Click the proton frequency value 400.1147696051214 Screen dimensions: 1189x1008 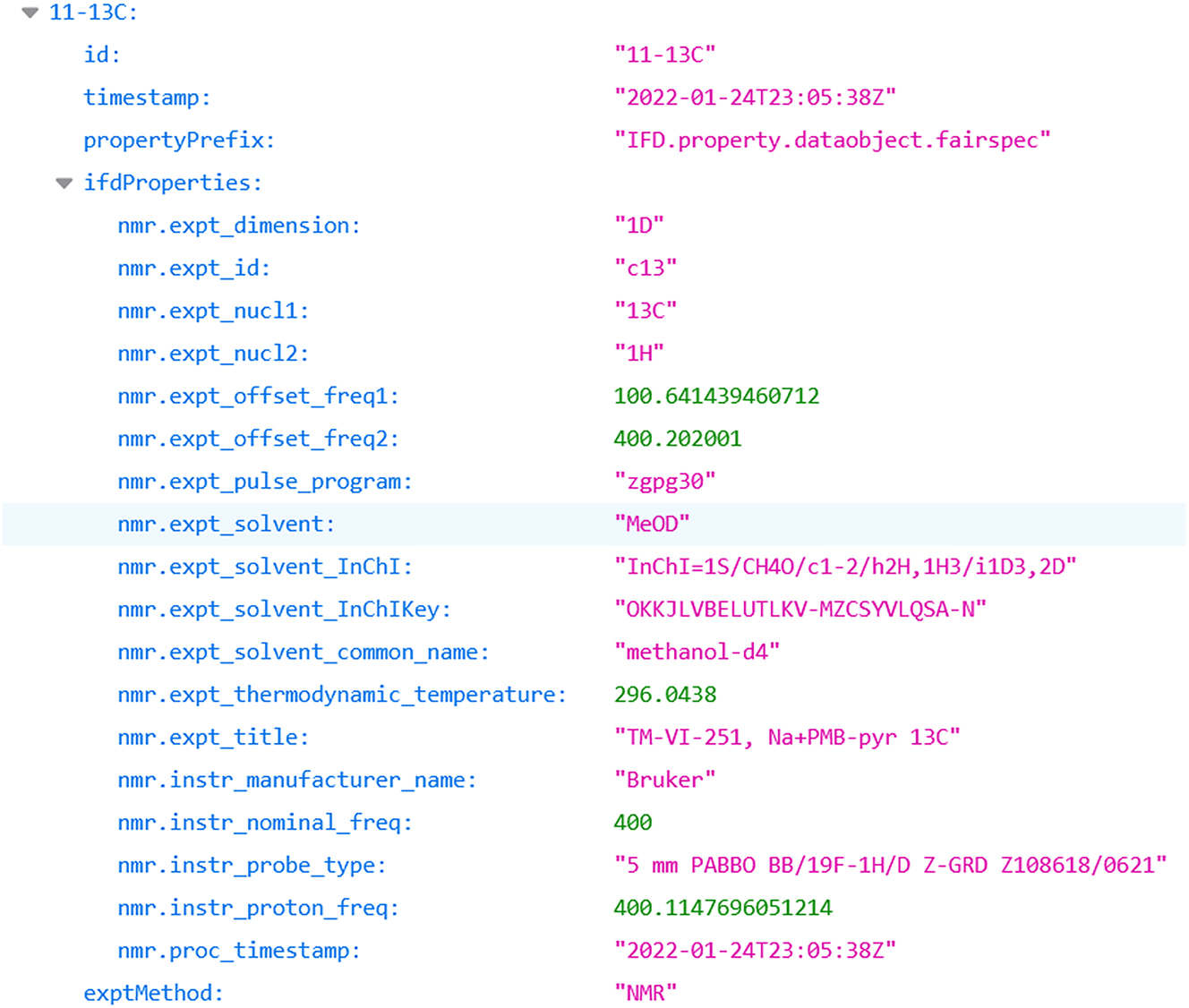coord(722,907)
